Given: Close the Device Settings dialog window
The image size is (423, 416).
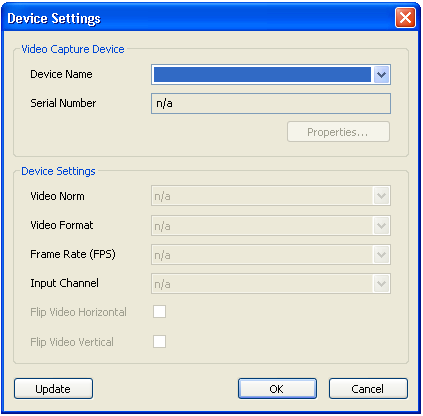Looking at the screenshot, I should pyautogui.click(x=405, y=17).
